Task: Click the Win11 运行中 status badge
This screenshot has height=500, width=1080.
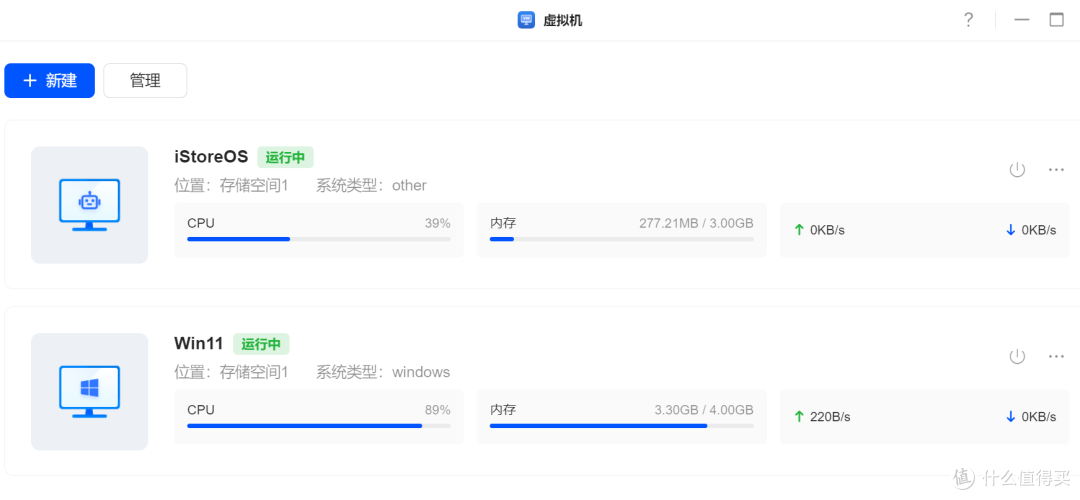Action: pyautogui.click(x=261, y=344)
